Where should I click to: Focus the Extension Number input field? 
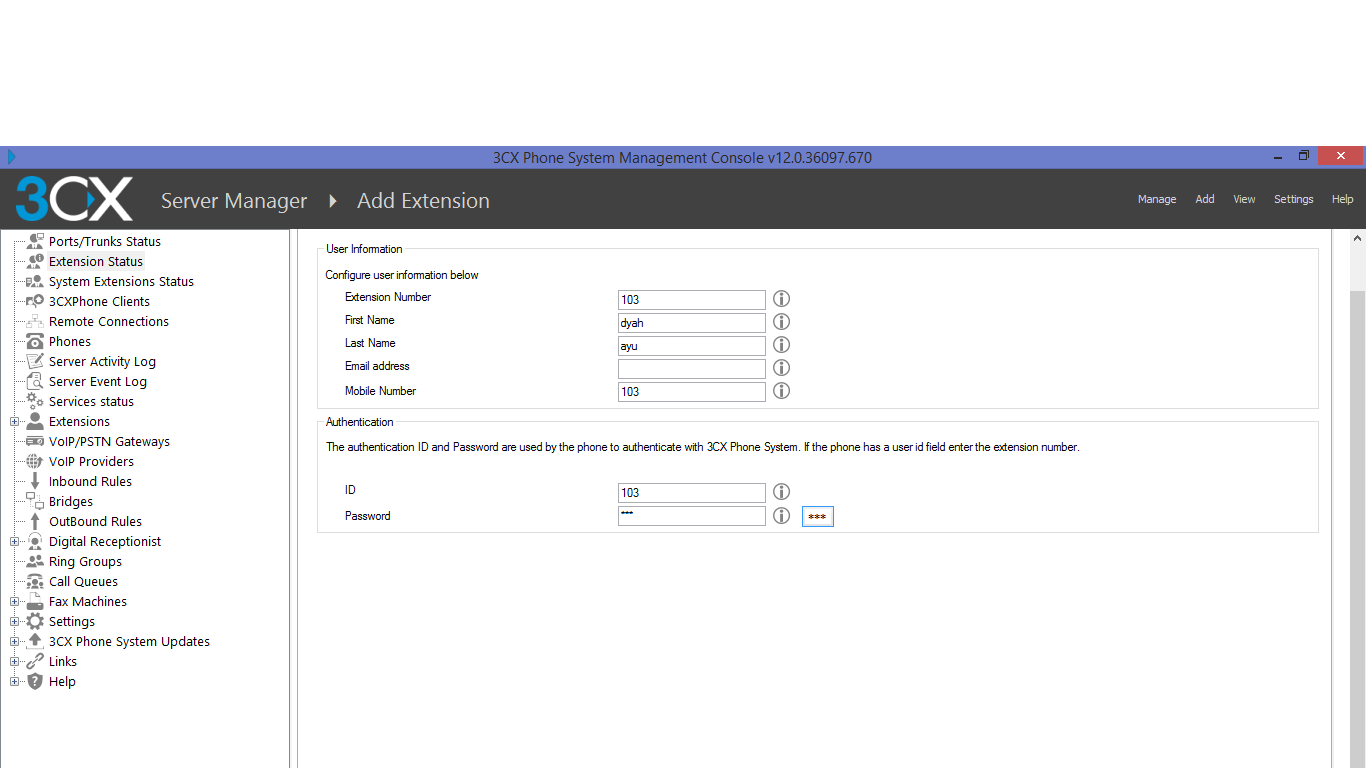pos(692,299)
